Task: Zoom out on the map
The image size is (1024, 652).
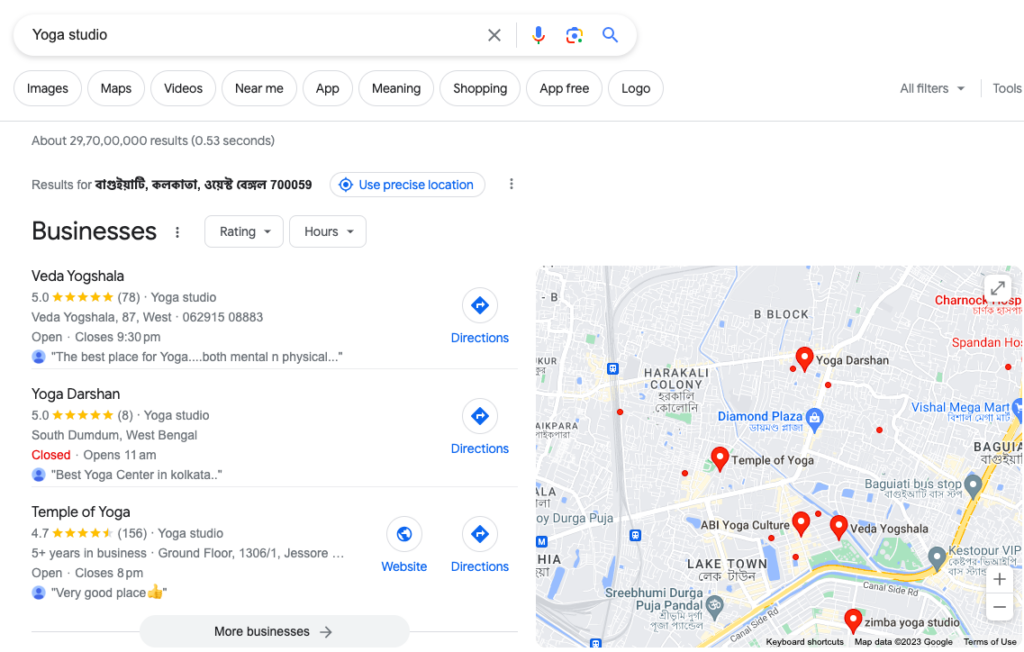Action: 999,607
